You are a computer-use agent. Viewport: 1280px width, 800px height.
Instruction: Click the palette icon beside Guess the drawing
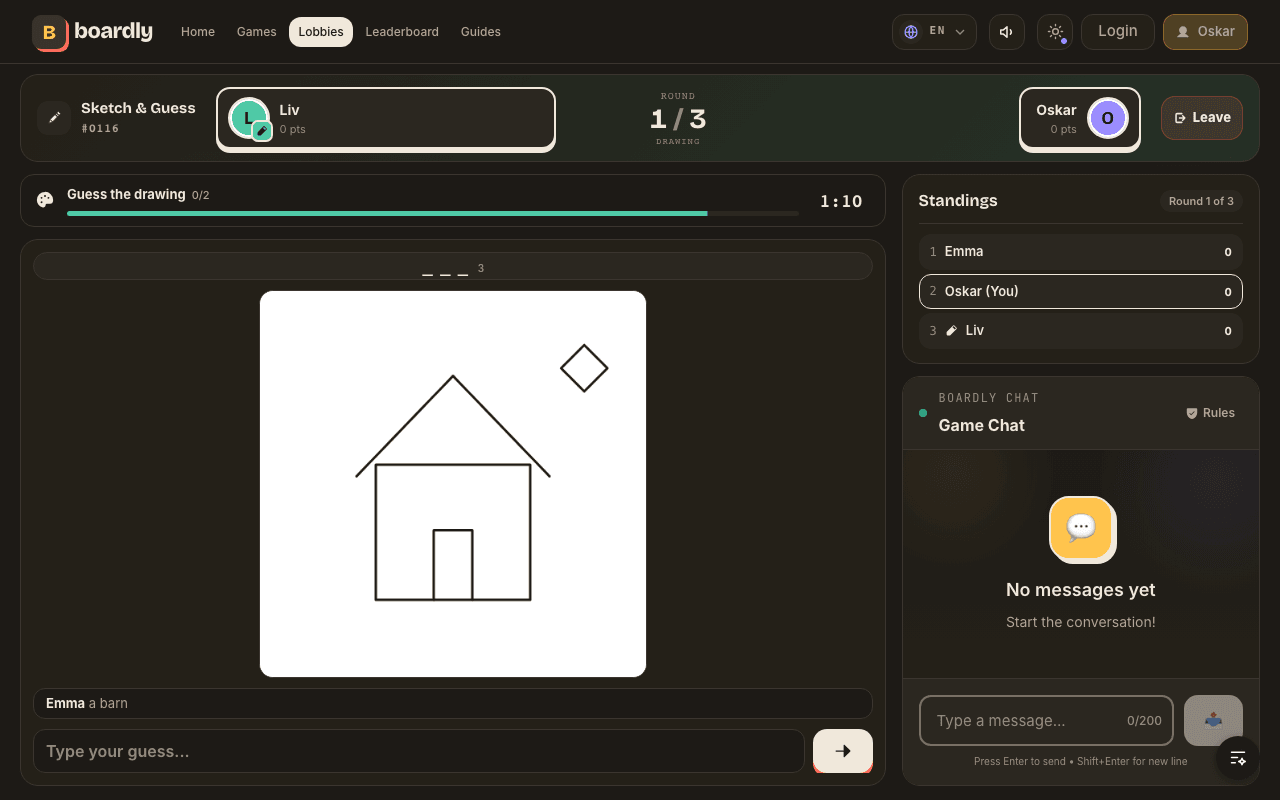click(45, 200)
